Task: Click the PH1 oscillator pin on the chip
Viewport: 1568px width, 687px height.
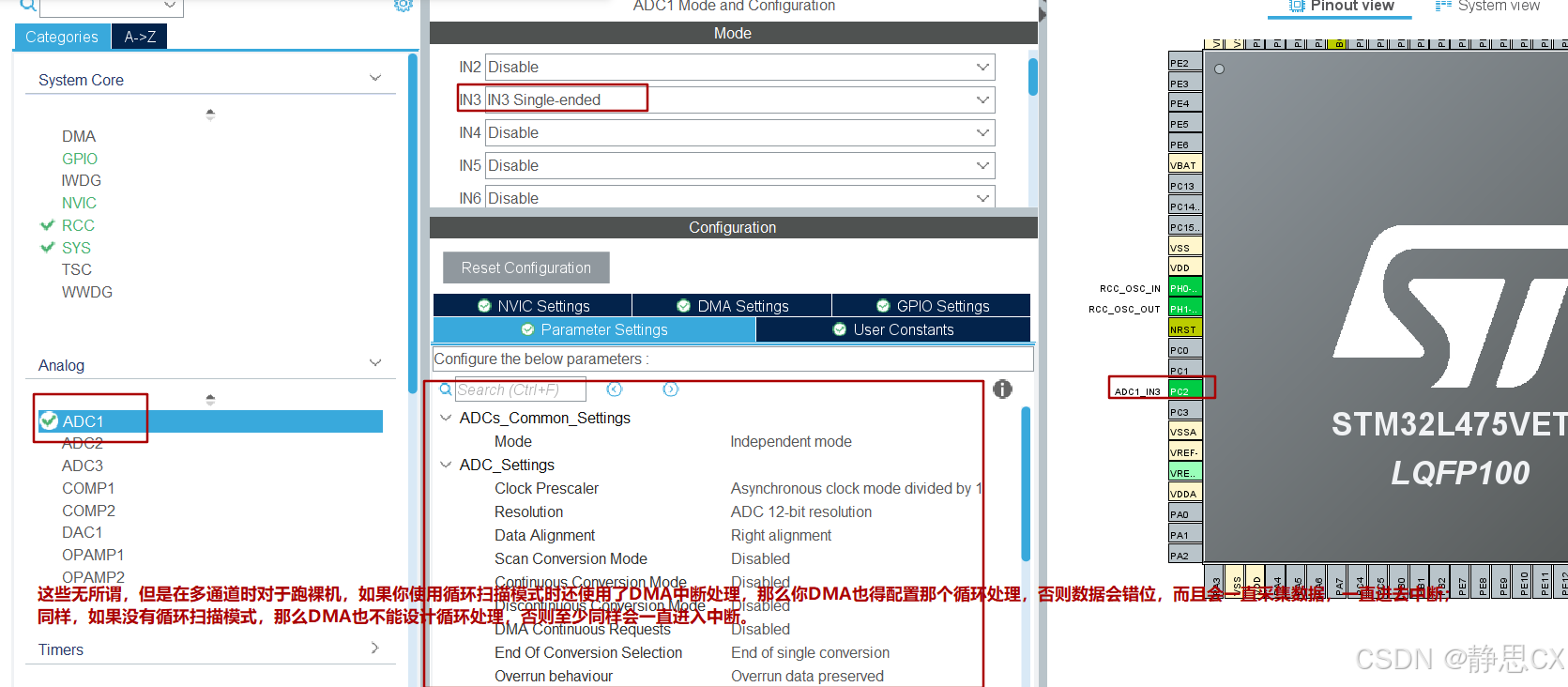Action: point(1185,309)
